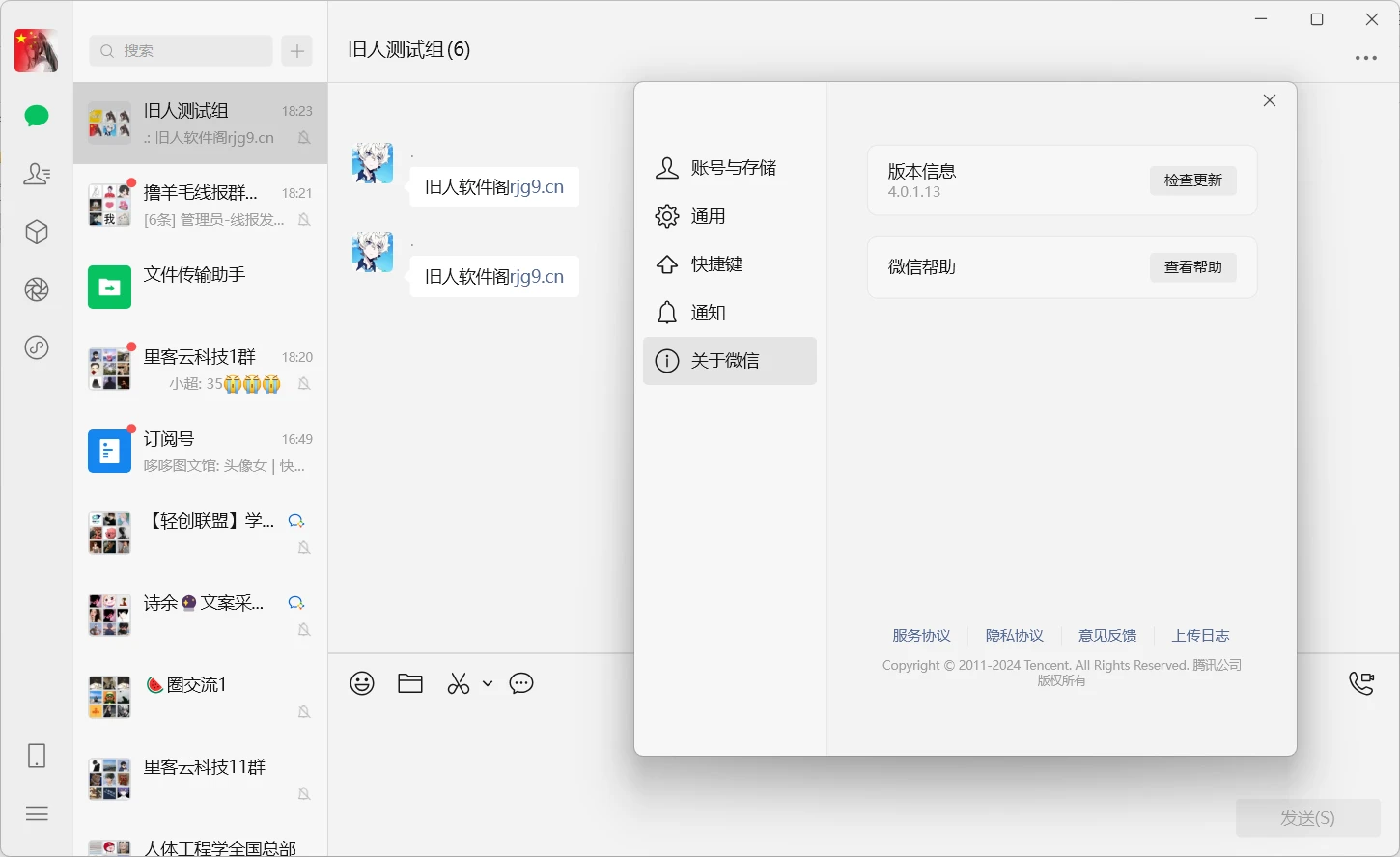
Task: Open chat info three-dots menu
Action: tap(1366, 58)
